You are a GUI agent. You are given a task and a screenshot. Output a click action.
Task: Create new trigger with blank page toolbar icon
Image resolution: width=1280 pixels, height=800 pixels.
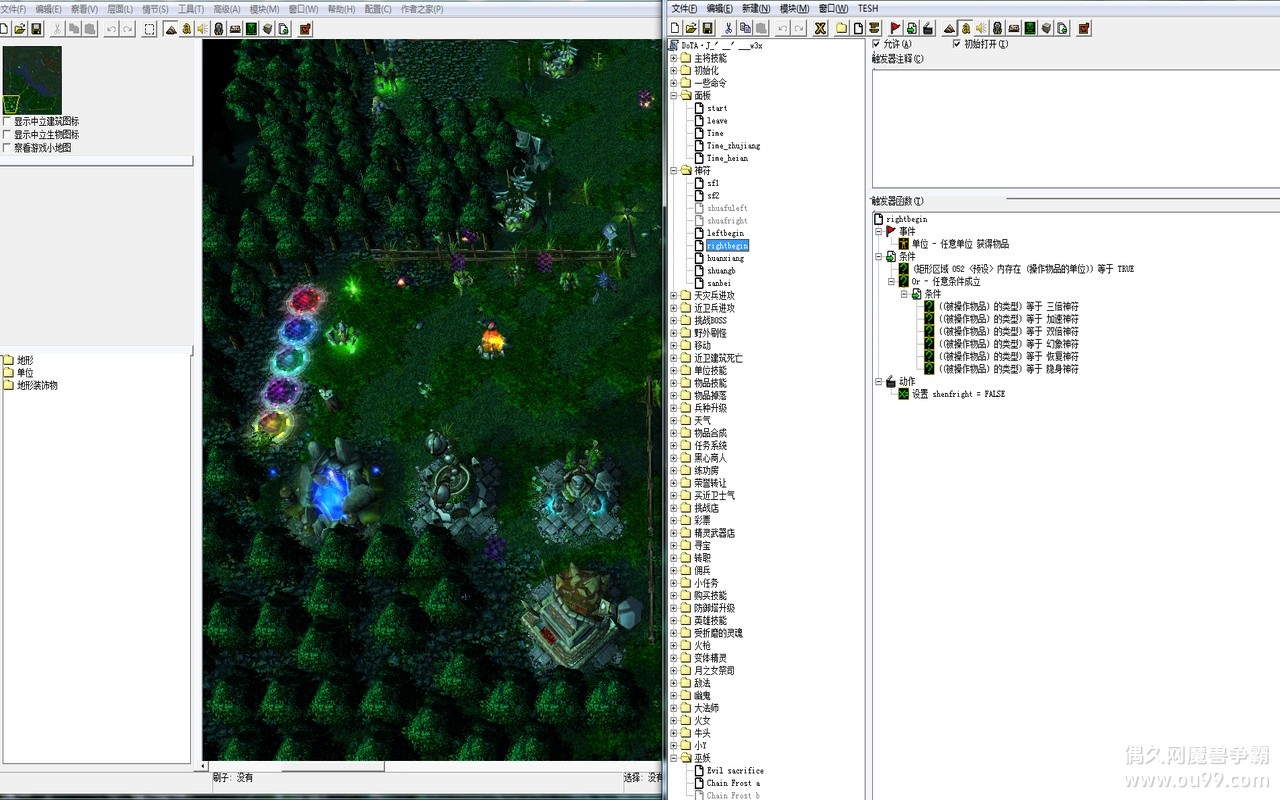coord(858,28)
